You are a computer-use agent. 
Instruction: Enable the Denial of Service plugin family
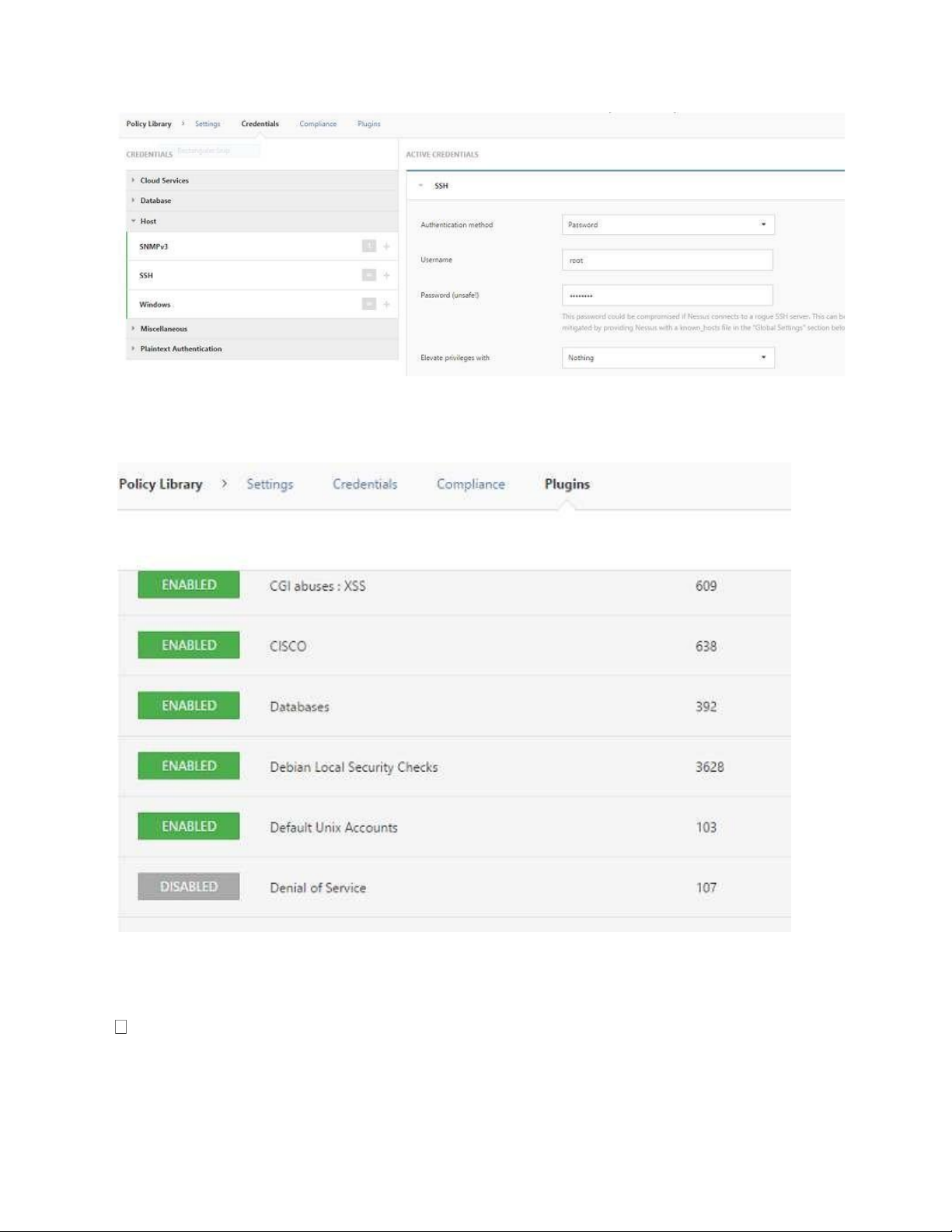coord(189,887)
